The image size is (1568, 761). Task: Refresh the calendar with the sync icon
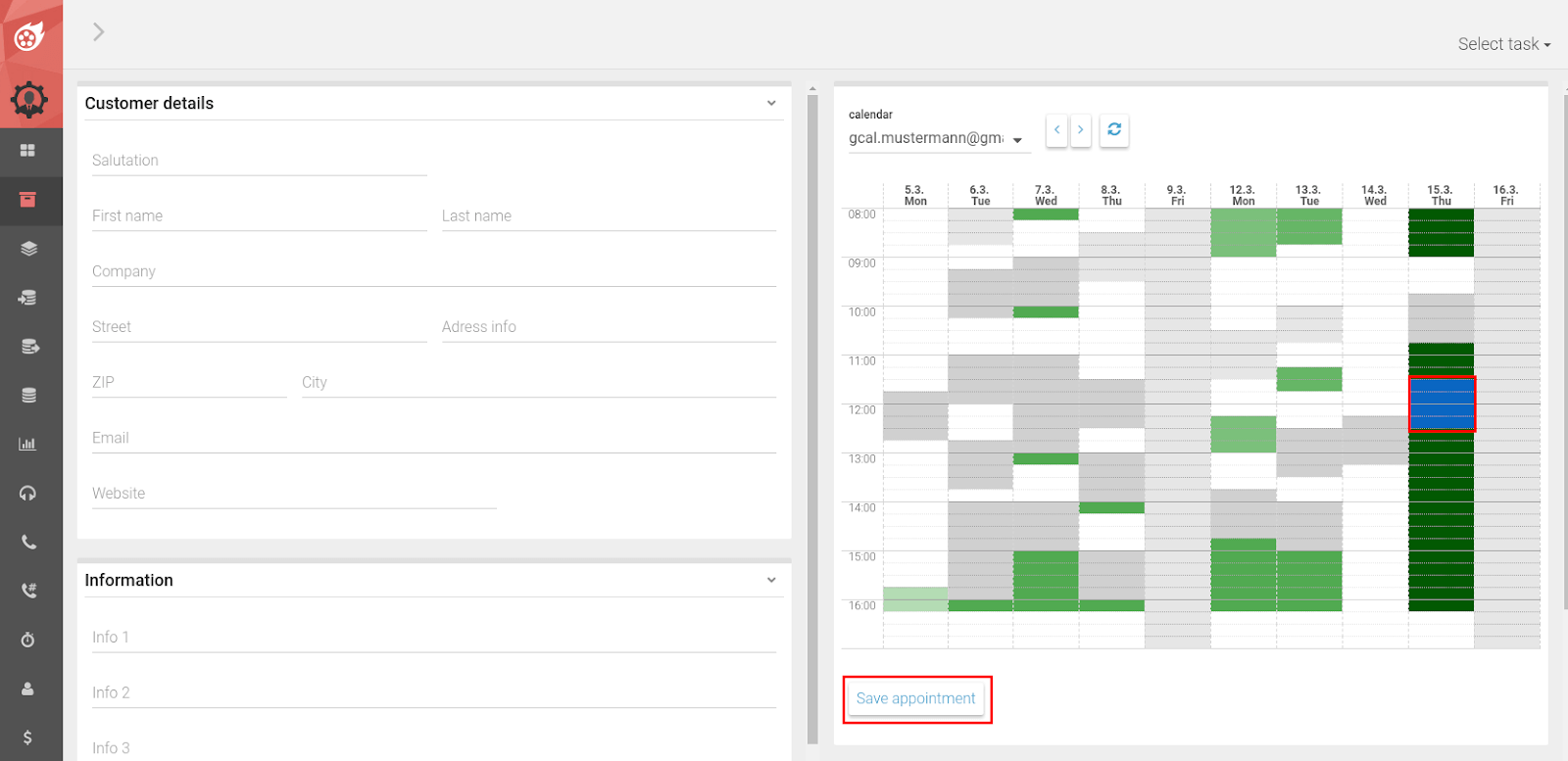[1114, 129]
